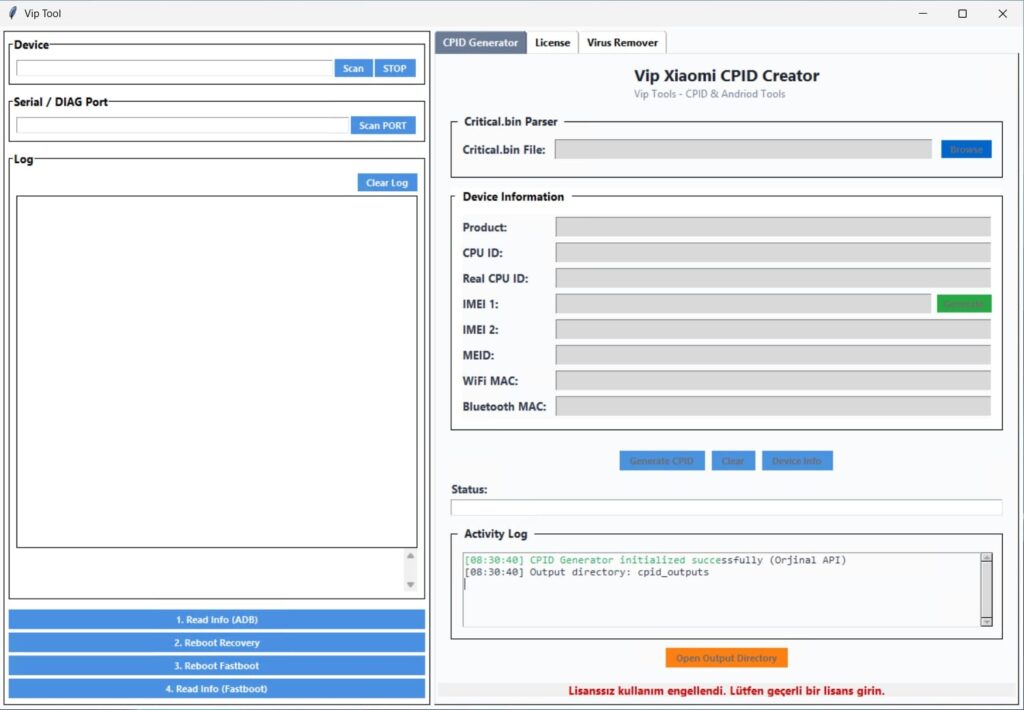Image resolution: width=1024 pixels, height=710 pixels.
Task: Click the Vip Tool feather icon
Action: 13,14
